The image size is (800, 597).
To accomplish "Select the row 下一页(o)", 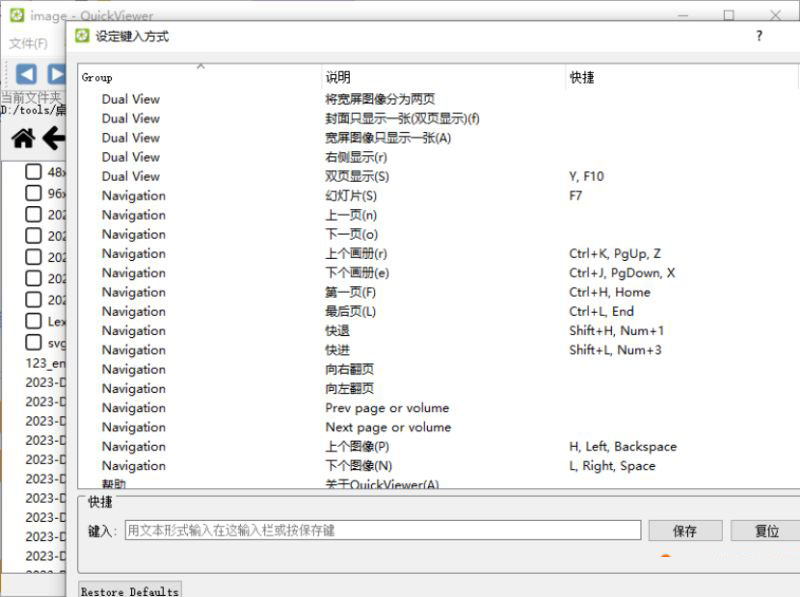I will click(x=439, y=234).
